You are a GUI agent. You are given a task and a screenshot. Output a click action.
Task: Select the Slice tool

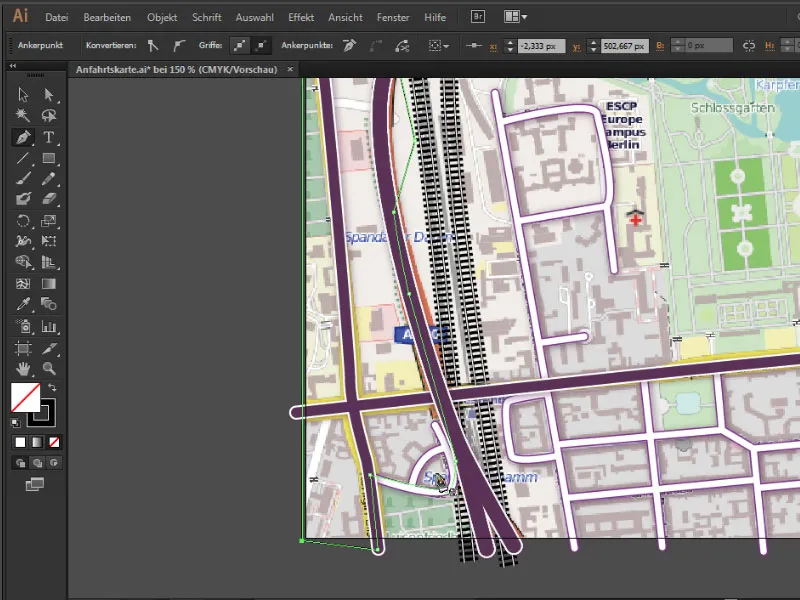[48, 348]
